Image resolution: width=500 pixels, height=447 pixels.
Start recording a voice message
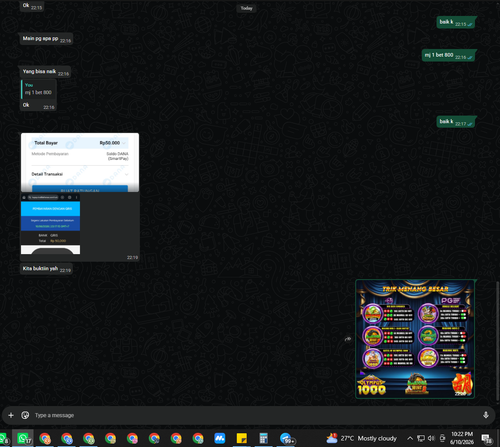pos(486,415)
